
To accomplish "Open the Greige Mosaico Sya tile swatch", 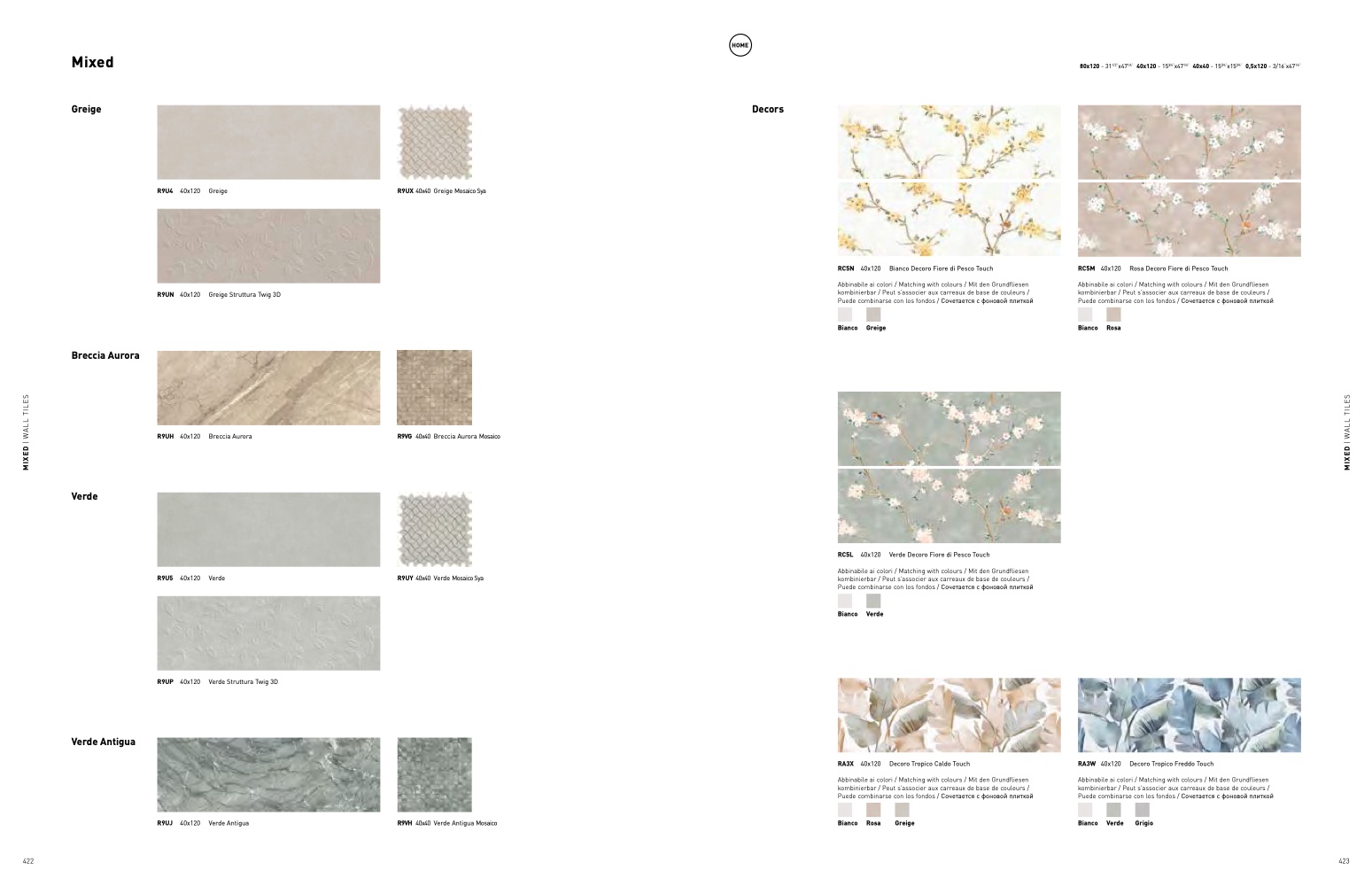I will [x=434, y=143].
